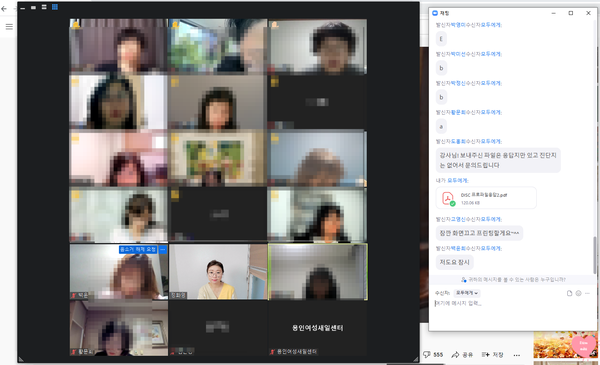Viewport: 600px width, 365px height.
Task: Open the emoji picker in chat
Action: pyautogui.click(x=578, y=293)
